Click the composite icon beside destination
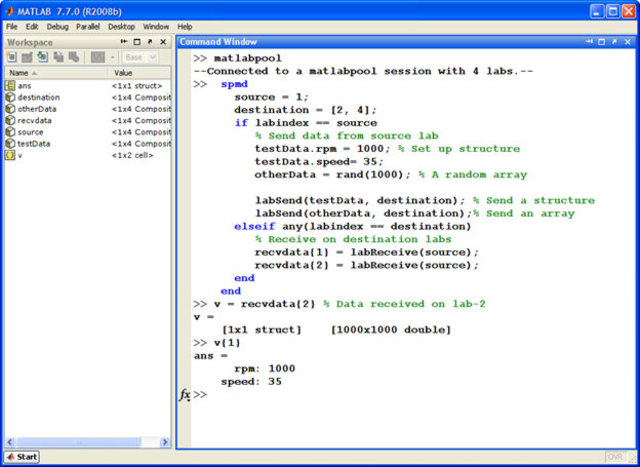The width and height of the screenshot is (640, 467). tap(10, 97)
